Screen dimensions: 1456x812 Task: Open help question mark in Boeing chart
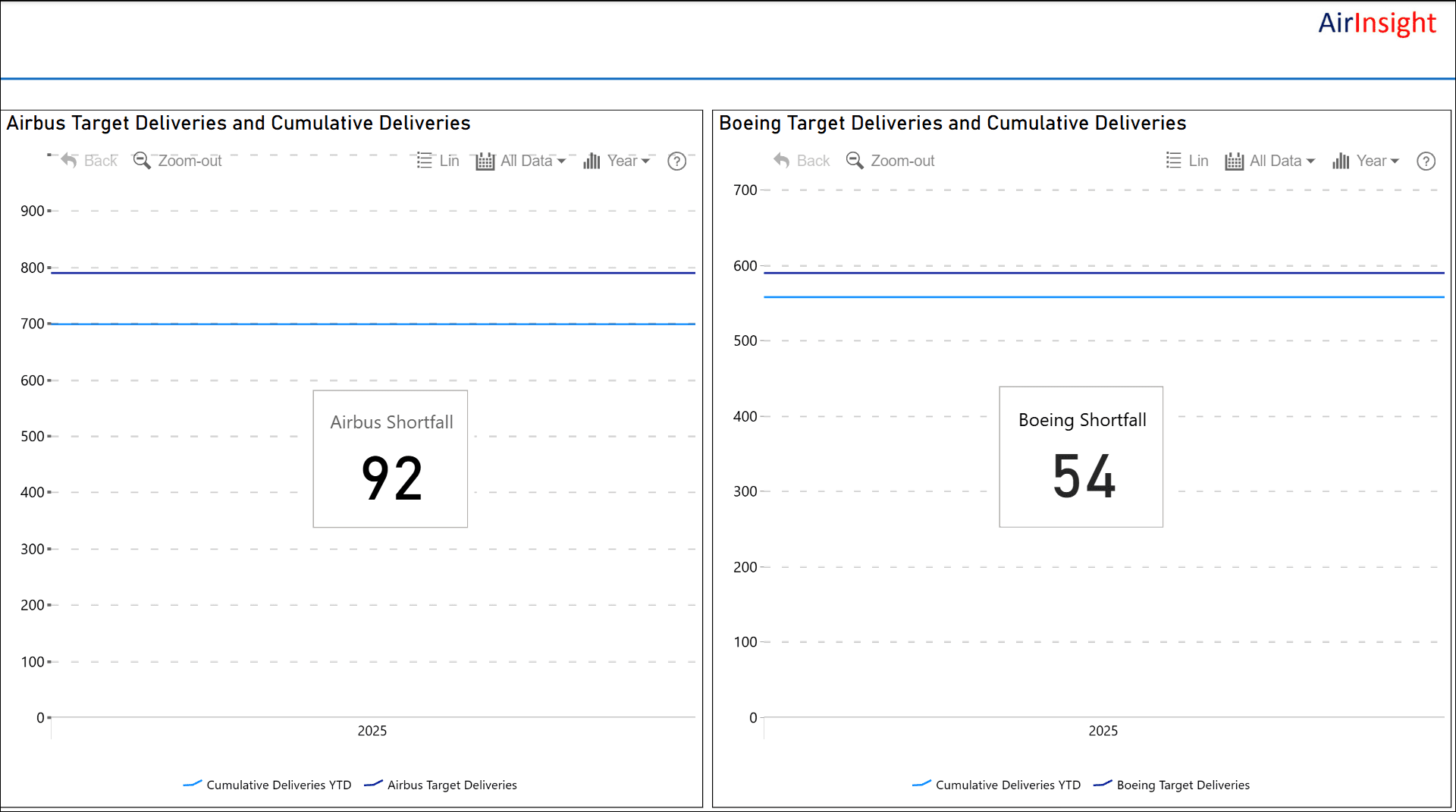[x=1426, y=161]
